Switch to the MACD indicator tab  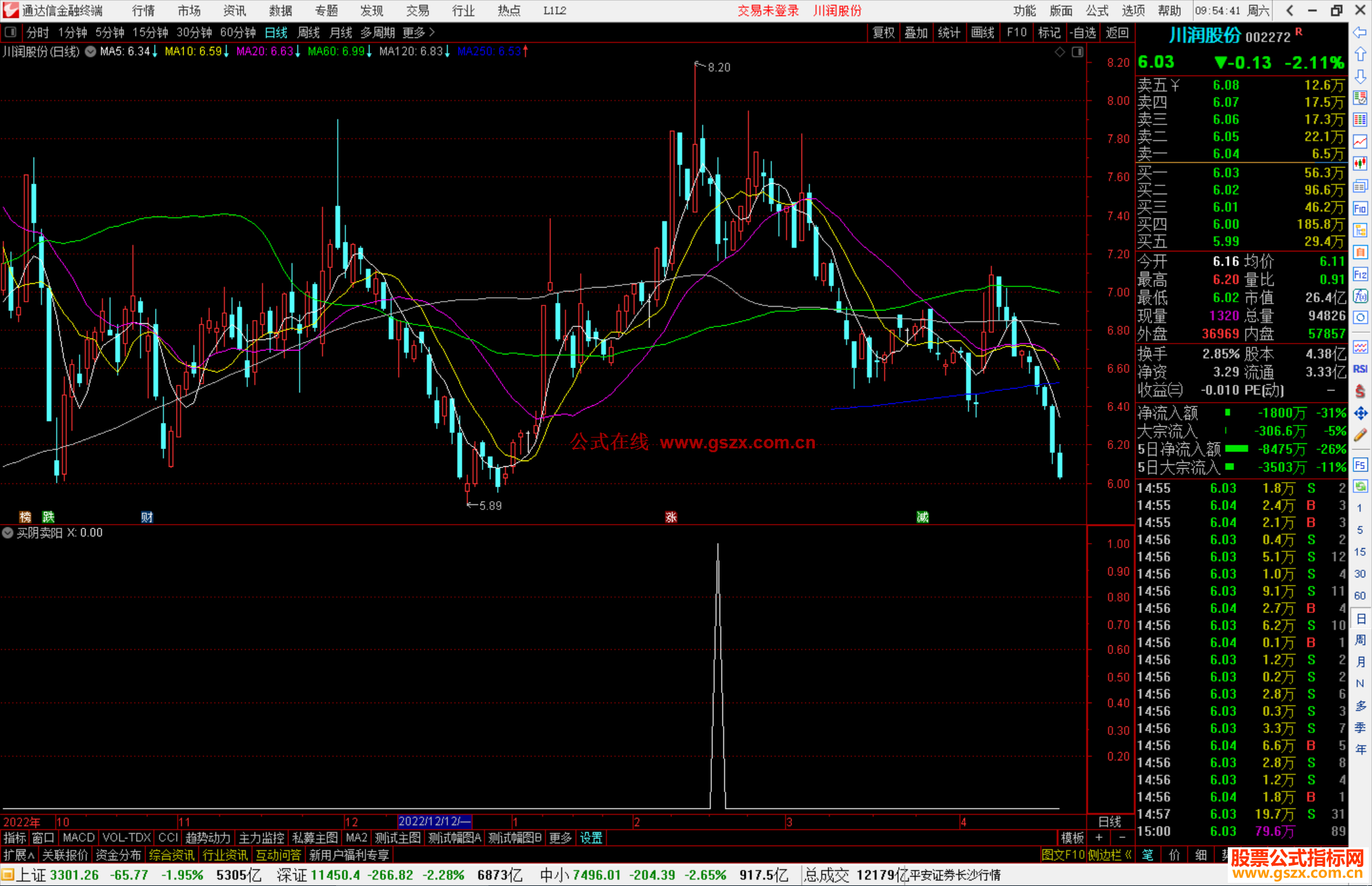pyautogui.click(x=79, y=838)
